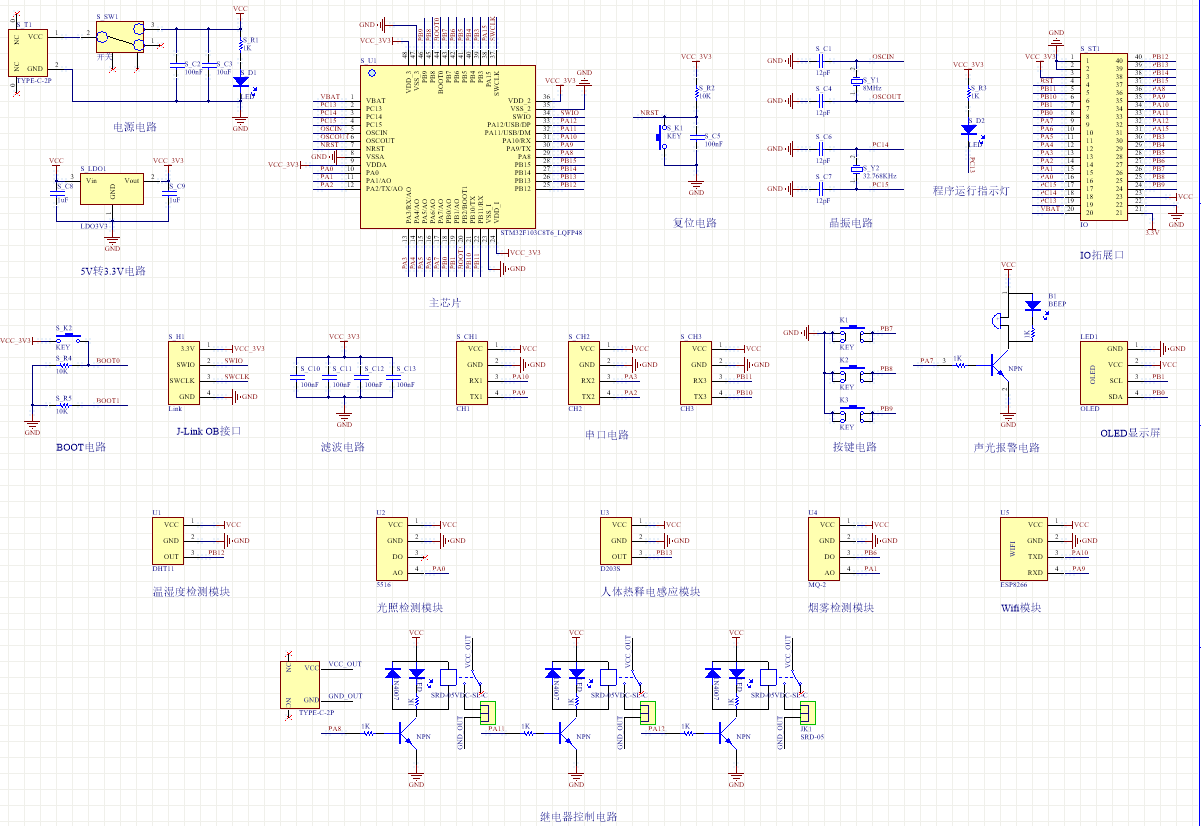Viewport: 1201px width, 826px height.
Task: Select the S_Y1 8MHz crystal
Action: click(857, 81)
